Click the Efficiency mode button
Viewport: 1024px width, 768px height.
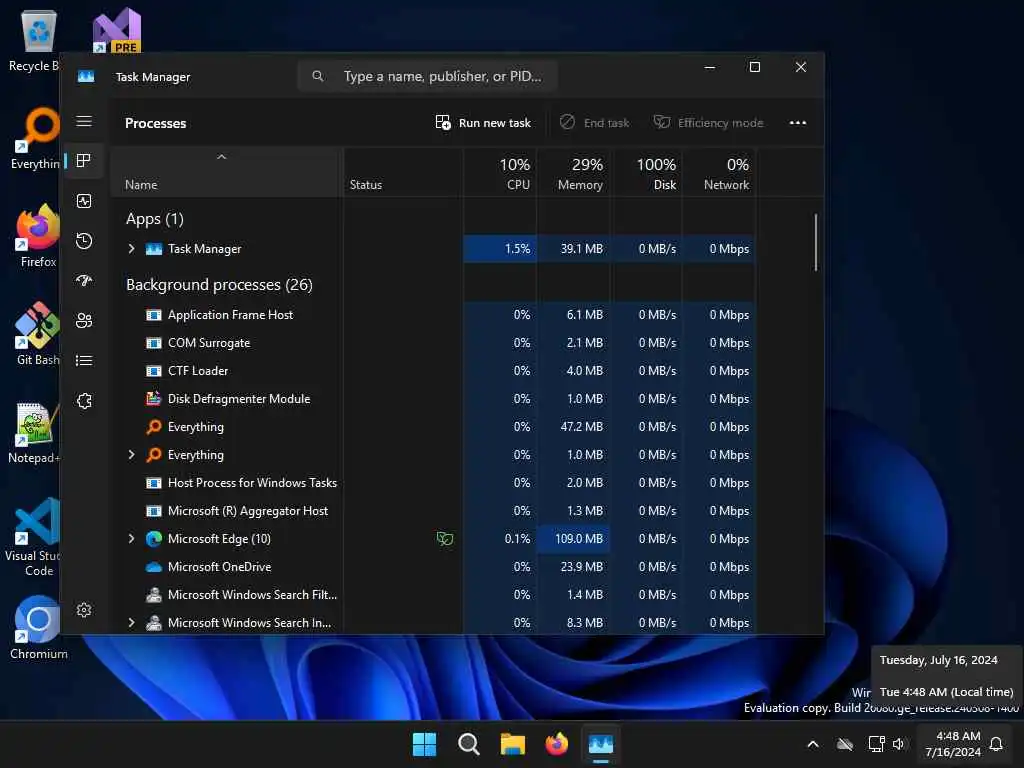709,123
